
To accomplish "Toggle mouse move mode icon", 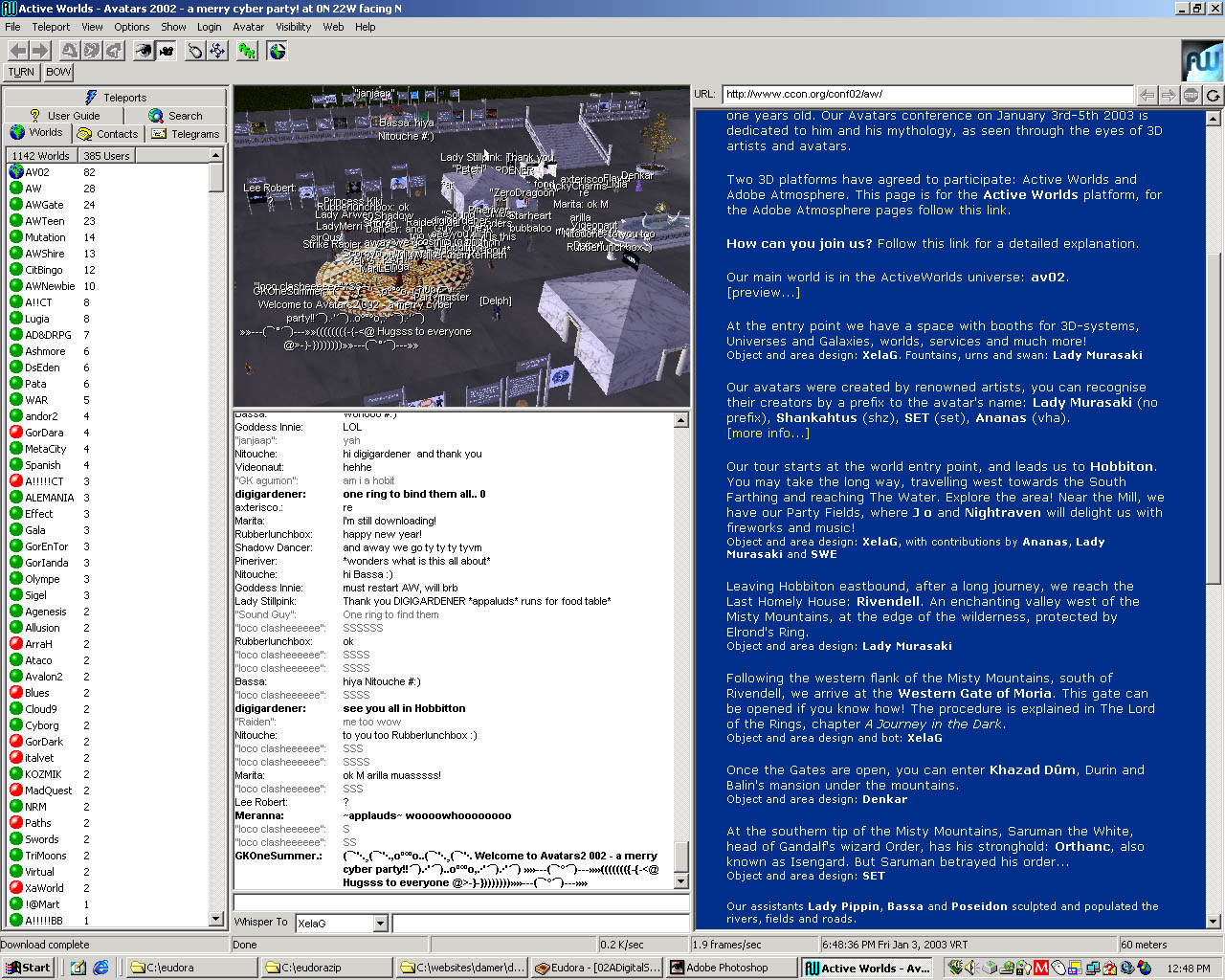I will [x=195, y=51].
